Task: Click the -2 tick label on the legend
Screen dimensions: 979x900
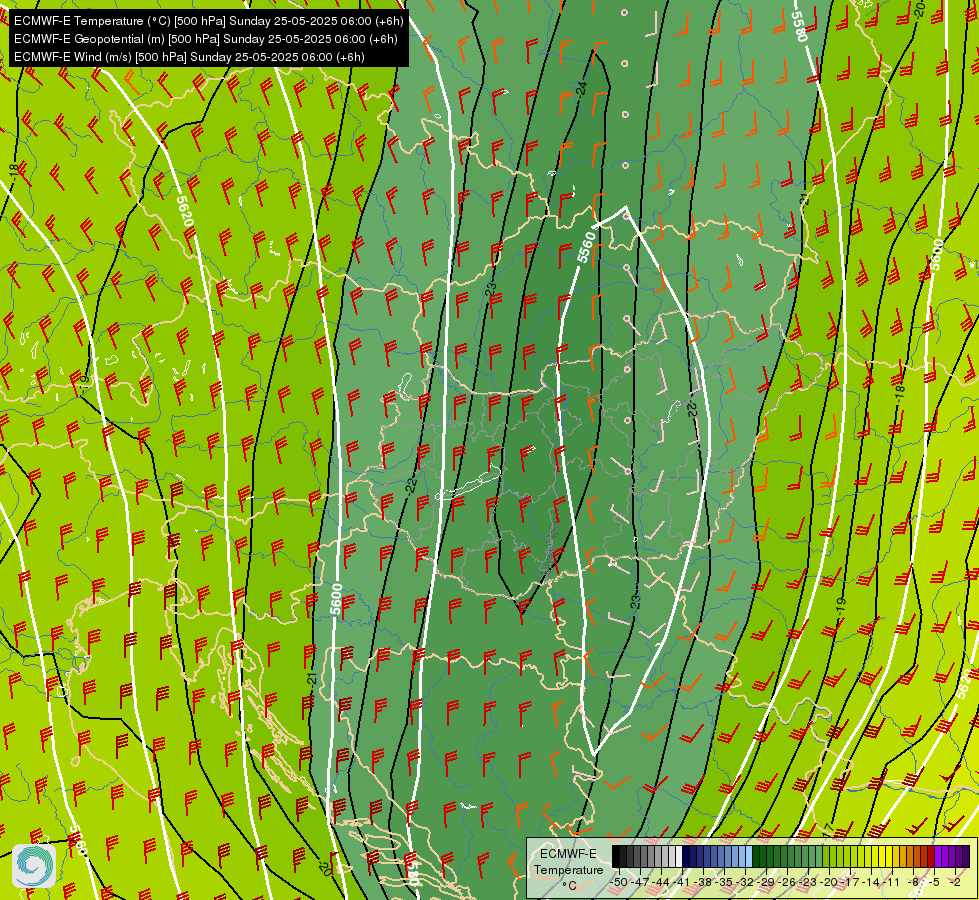Action: (955, 882)
